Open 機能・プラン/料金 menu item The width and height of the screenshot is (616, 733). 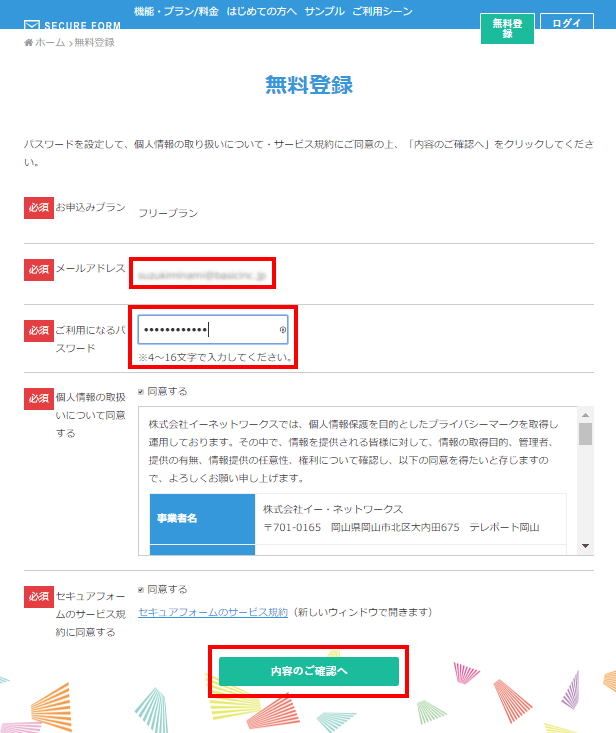pyautogui.click(x=177, y=13)
